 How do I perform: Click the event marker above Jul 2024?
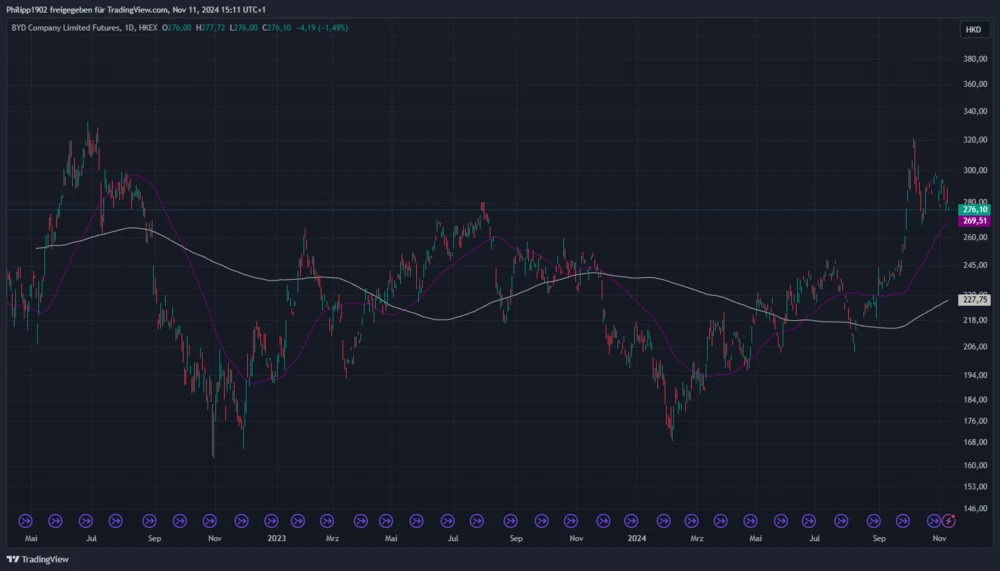pos(812,520)
